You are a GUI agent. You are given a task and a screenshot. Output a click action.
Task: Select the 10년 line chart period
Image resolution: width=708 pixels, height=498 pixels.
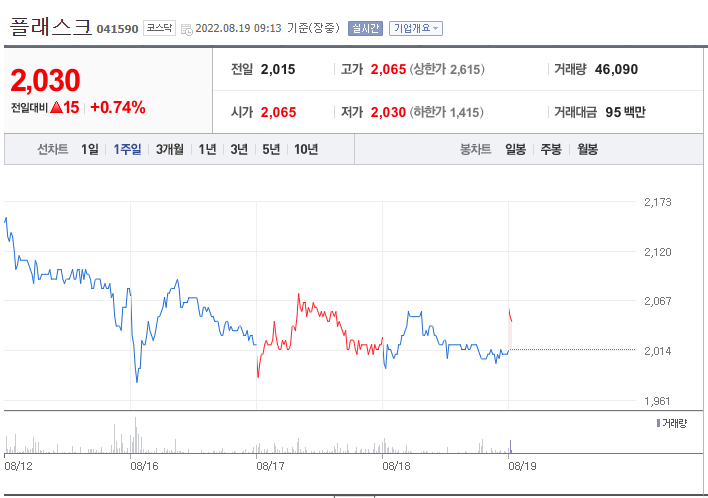coord(306,149)
